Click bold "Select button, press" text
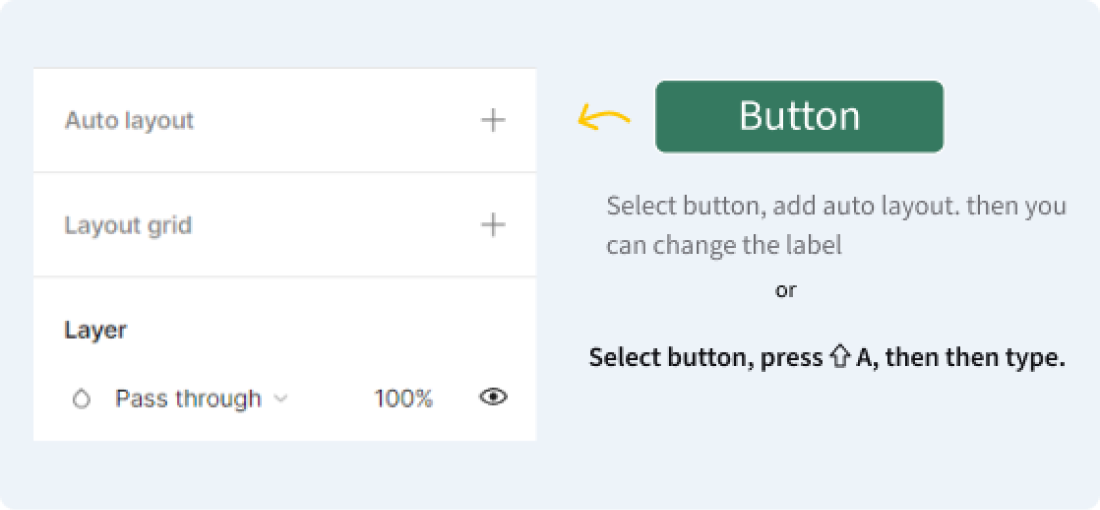The width and height of the screenshot is (1100, 510). click(x=705, y=358)
